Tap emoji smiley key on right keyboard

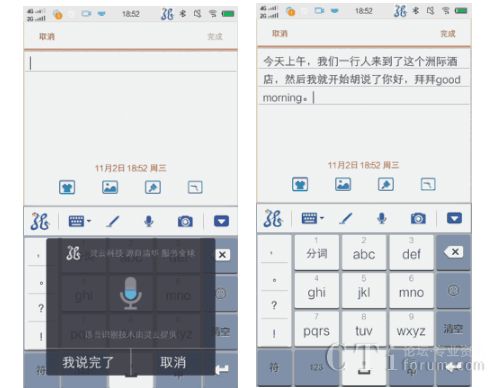coord(453,291)
